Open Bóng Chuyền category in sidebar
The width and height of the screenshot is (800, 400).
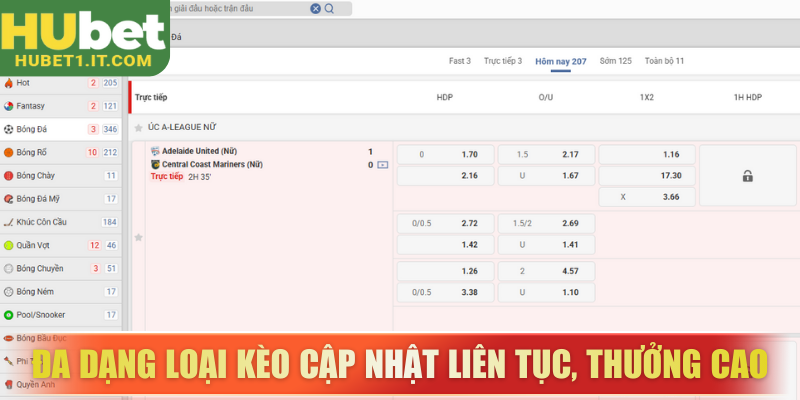[61, 269]
